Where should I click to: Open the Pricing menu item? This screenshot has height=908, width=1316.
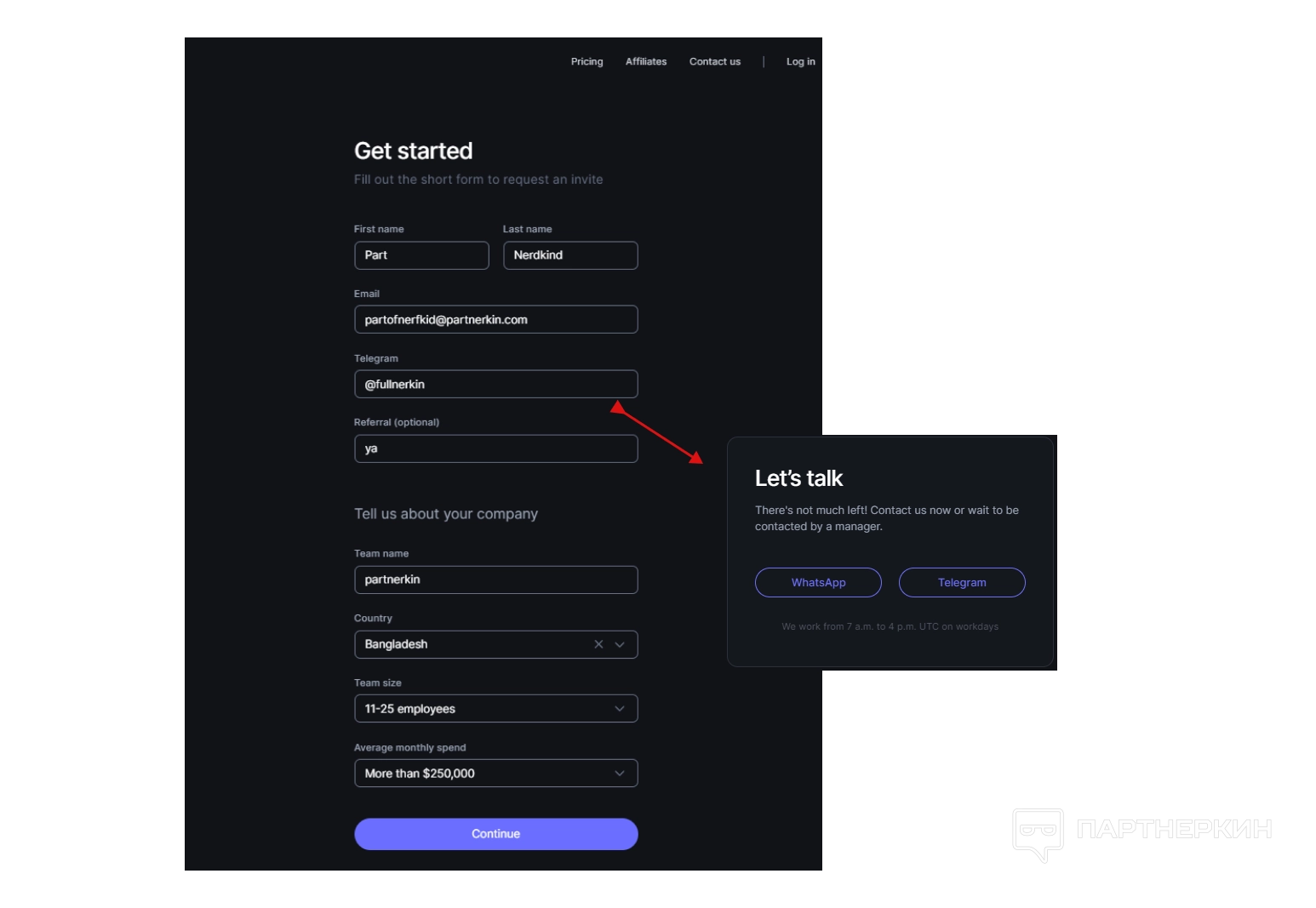point(586,61)
